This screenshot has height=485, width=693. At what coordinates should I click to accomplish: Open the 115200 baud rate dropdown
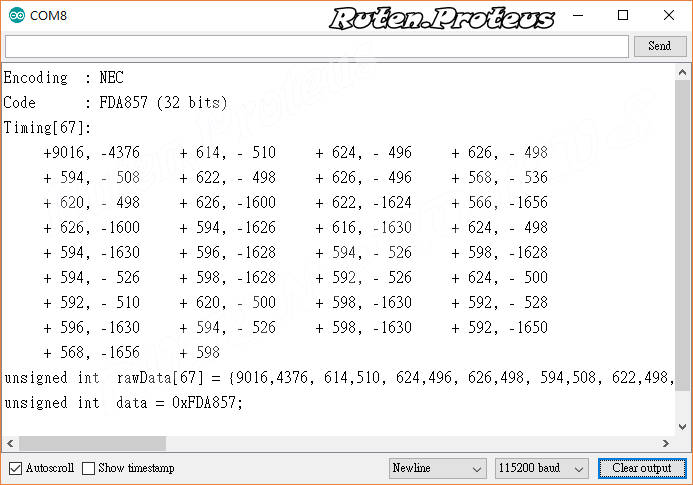click(x=541, y=468)
